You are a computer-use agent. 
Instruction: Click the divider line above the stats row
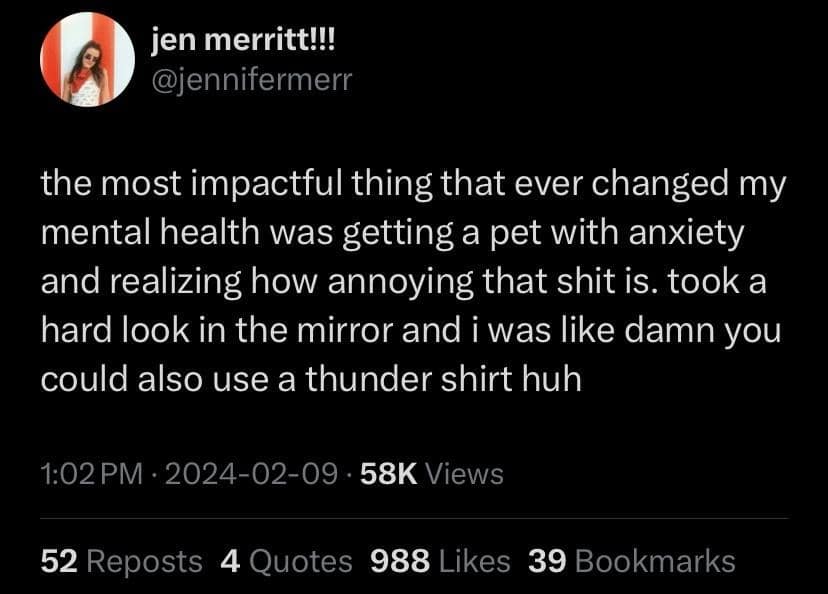click(x=414, y=519)
